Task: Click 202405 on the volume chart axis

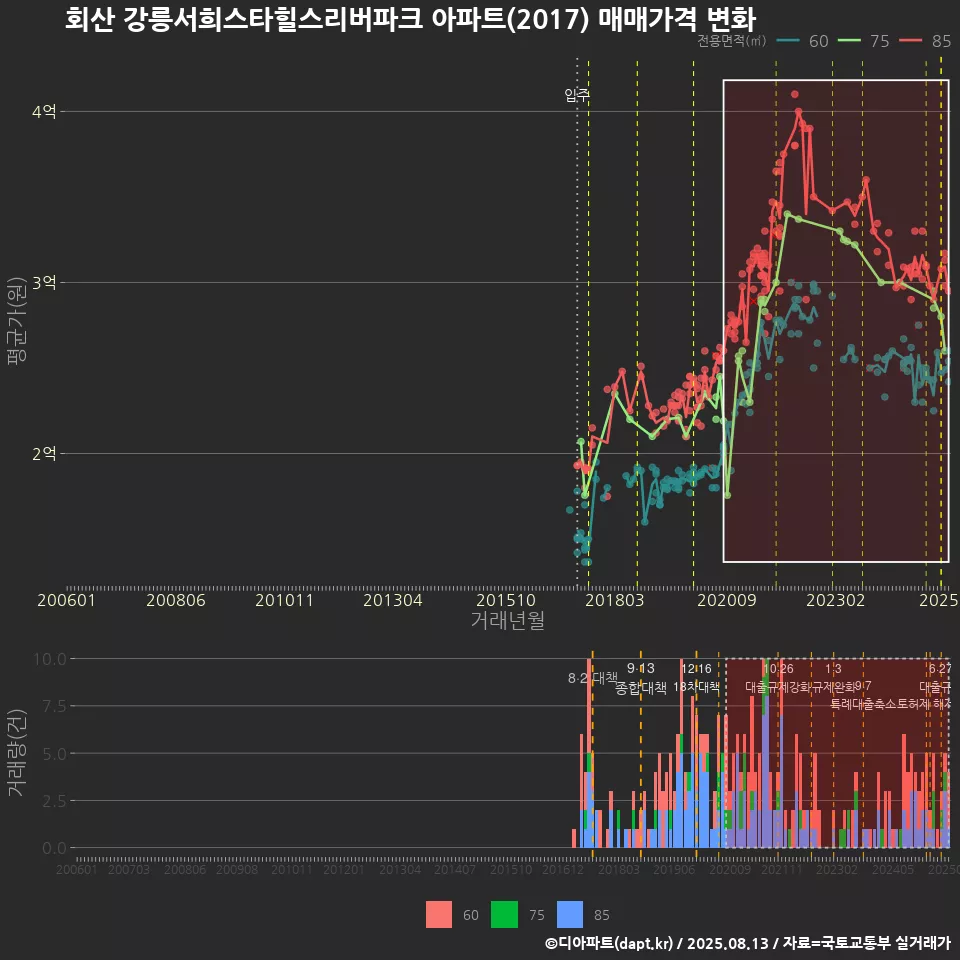Action: pyautogui.click(x=893, y=869)
